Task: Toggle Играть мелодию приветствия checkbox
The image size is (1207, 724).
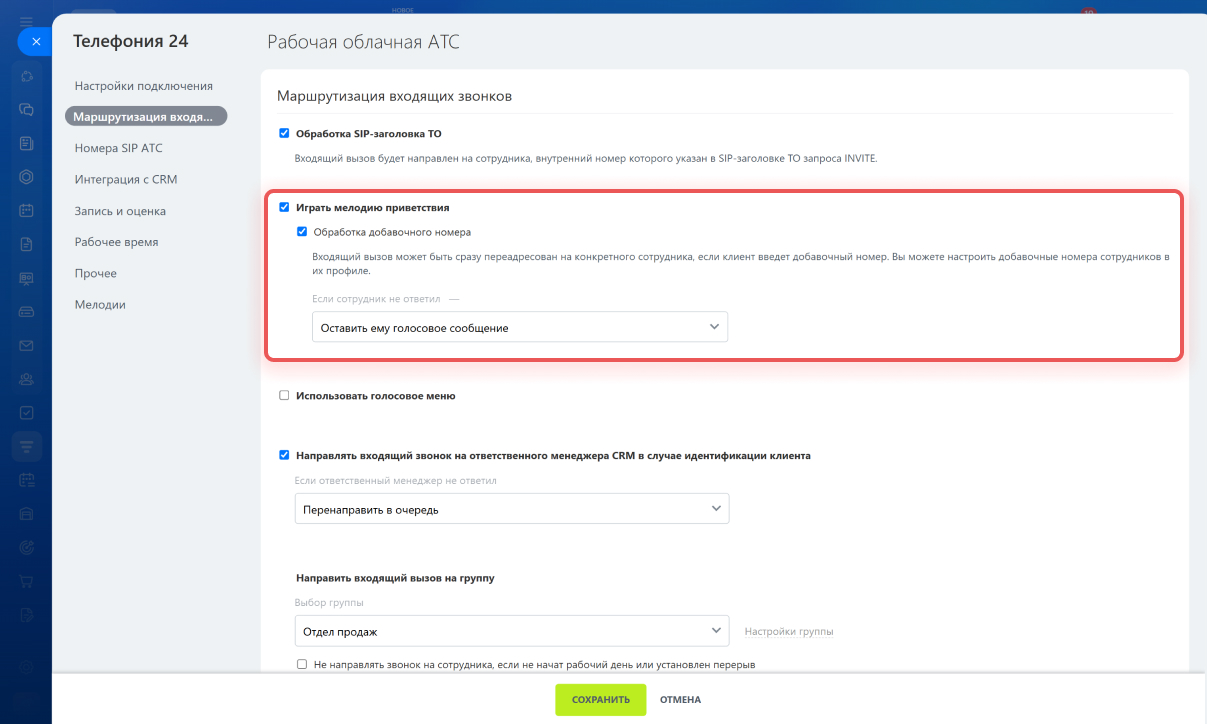Action: tap(284, 207)
